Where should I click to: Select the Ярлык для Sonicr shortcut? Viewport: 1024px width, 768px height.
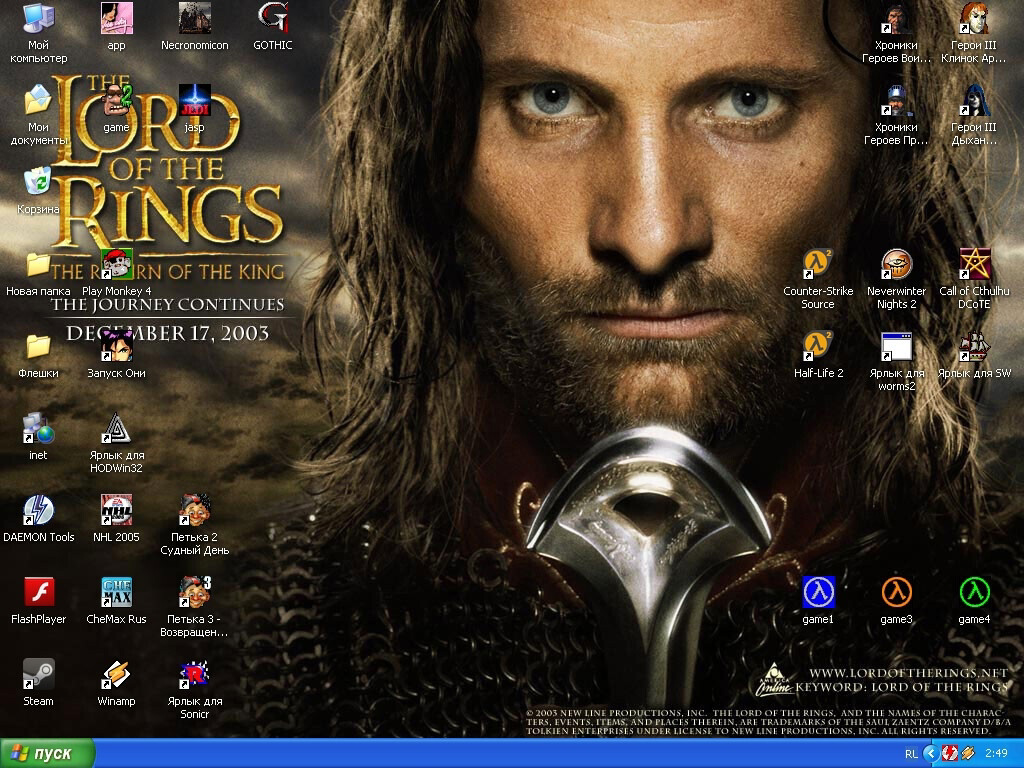(x=195, y=674)
